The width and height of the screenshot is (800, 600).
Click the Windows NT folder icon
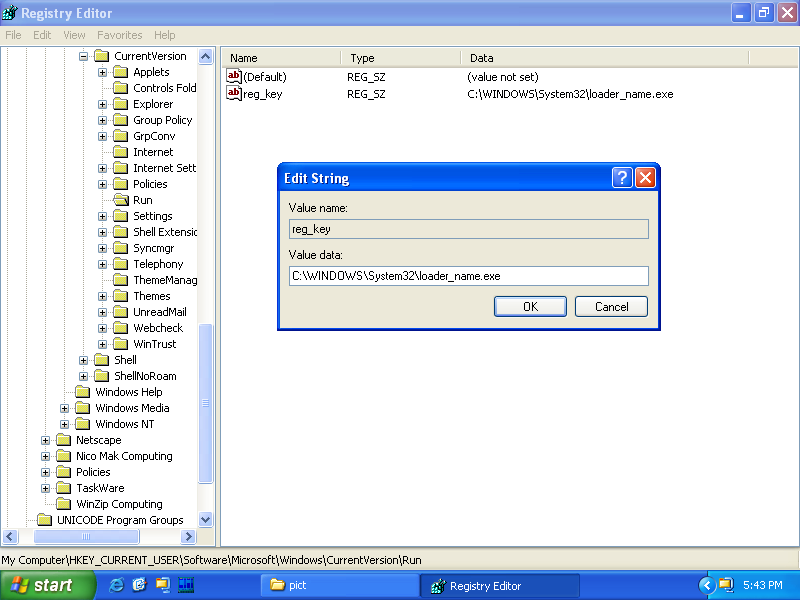[82, 424]
